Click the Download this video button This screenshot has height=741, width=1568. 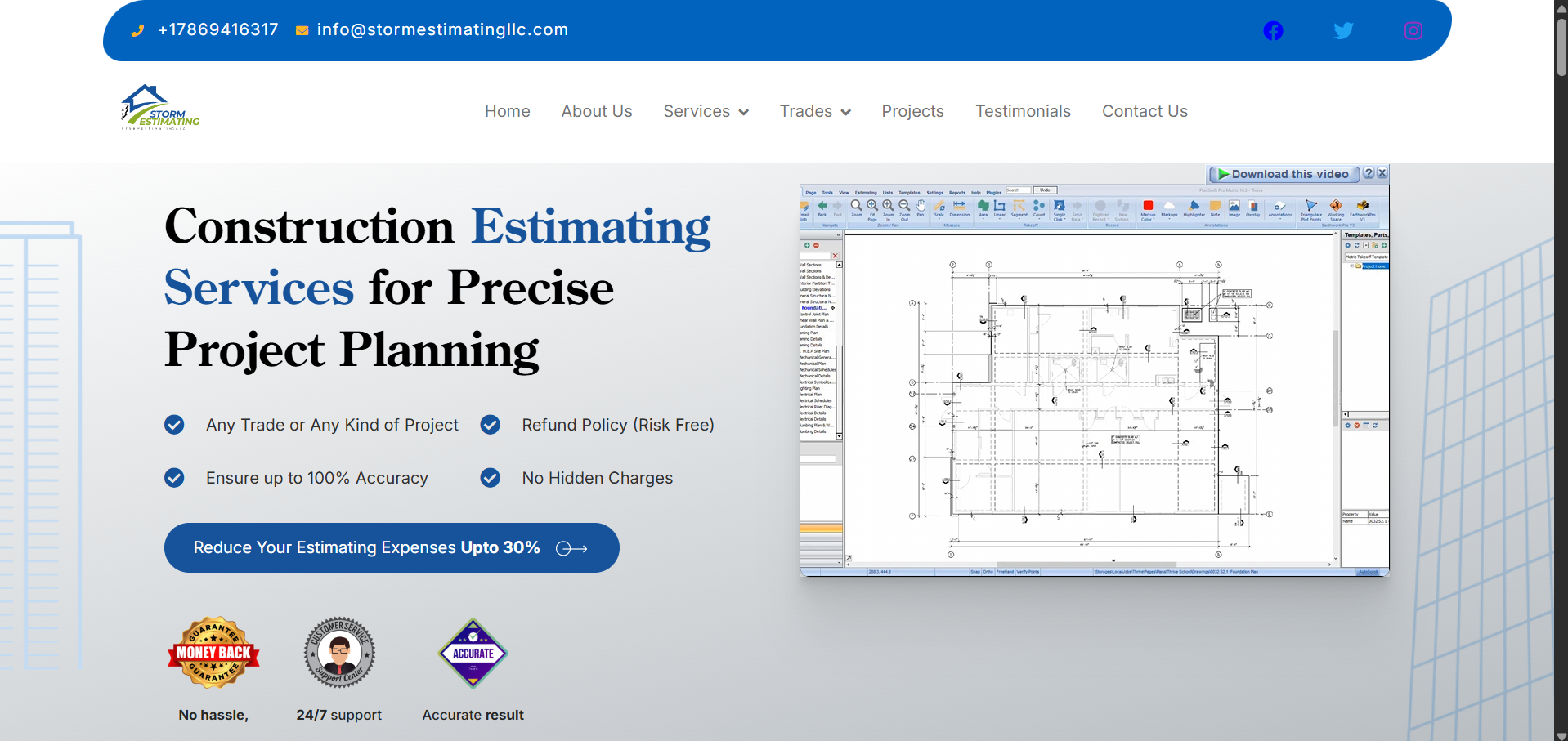coord(1284,174)
